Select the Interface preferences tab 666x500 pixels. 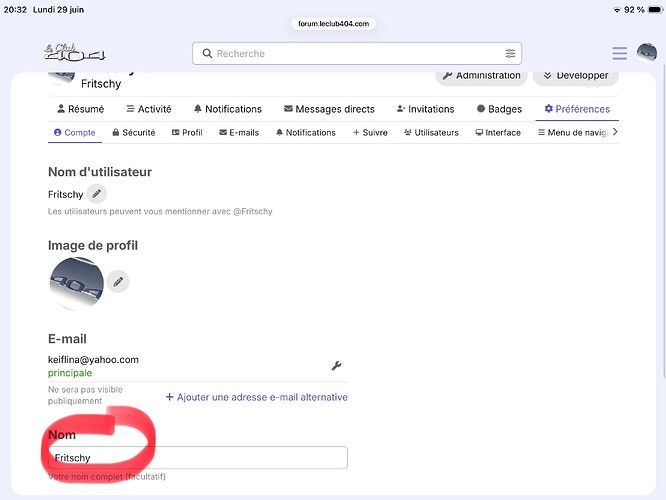coord(498,133)
